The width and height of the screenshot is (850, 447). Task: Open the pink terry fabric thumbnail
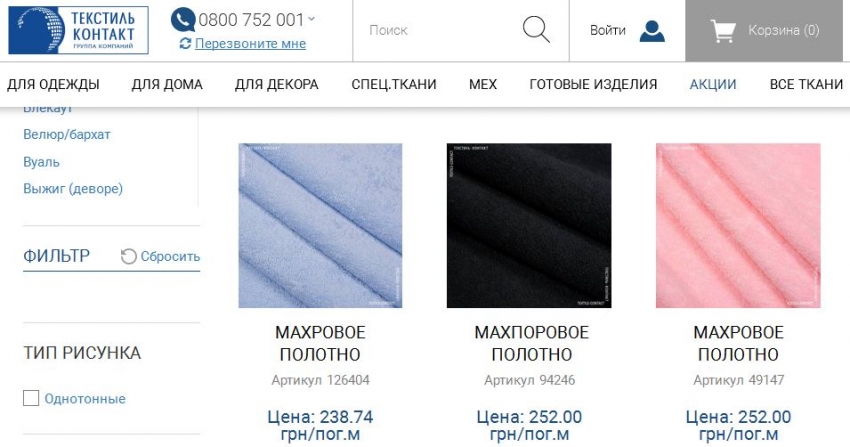738,225
